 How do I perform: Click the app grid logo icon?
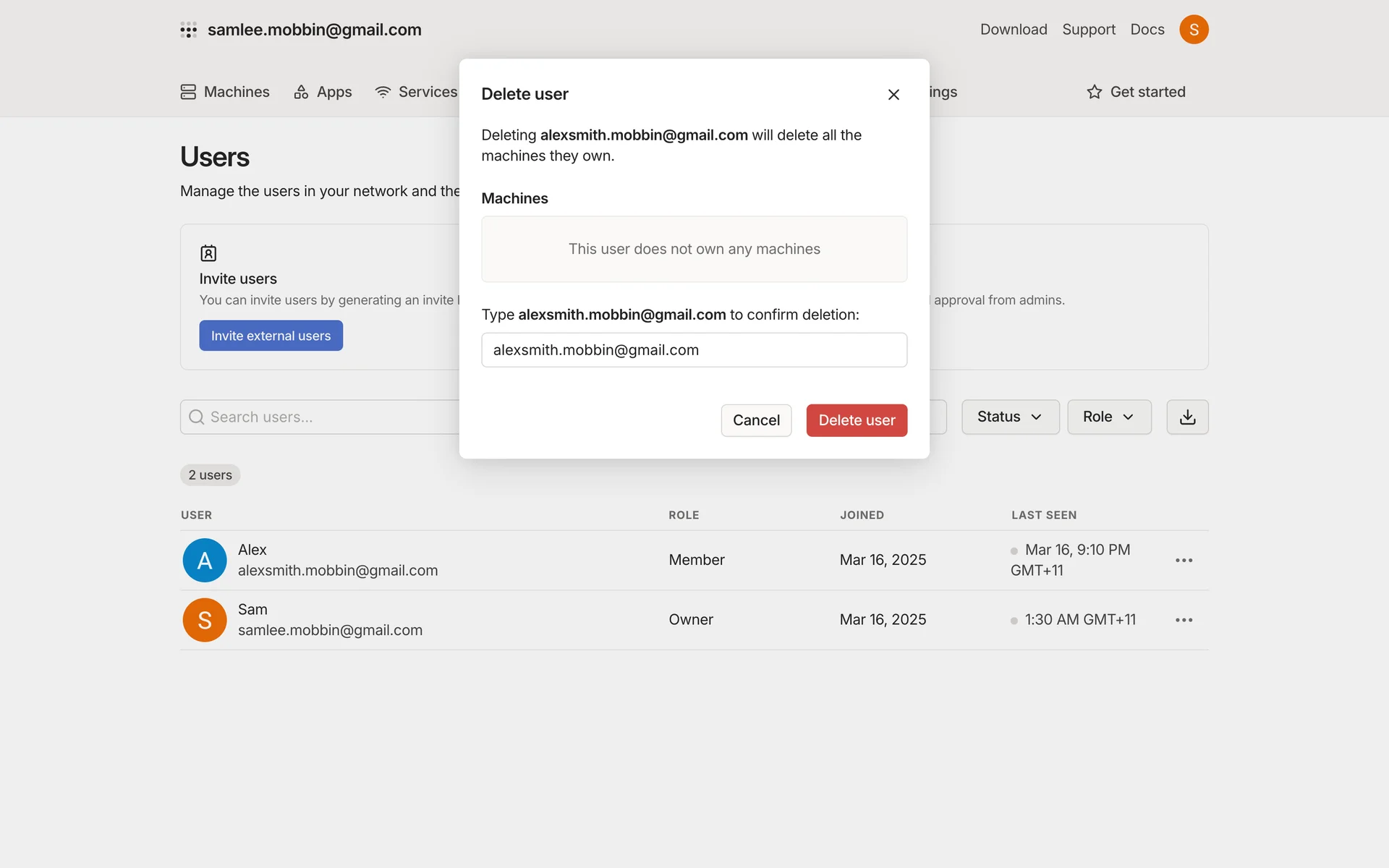click(x=188, y=30)
